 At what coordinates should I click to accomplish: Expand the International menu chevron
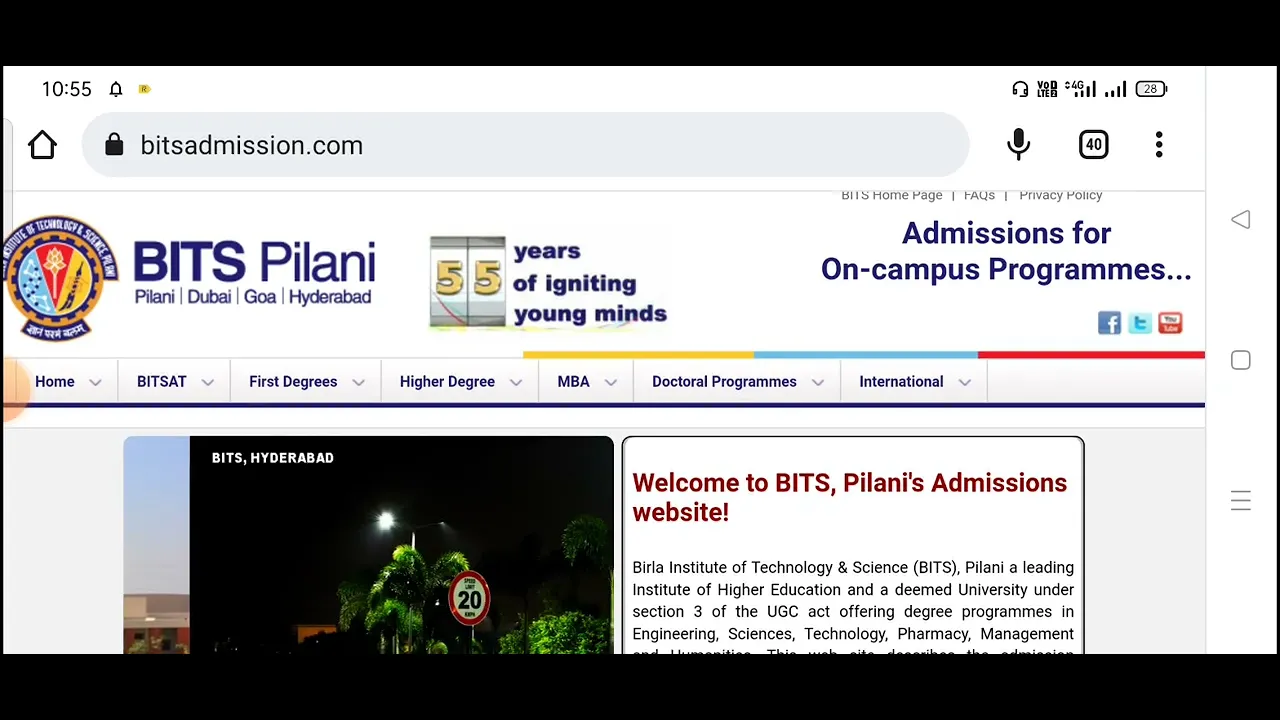(x=965, y=383)
